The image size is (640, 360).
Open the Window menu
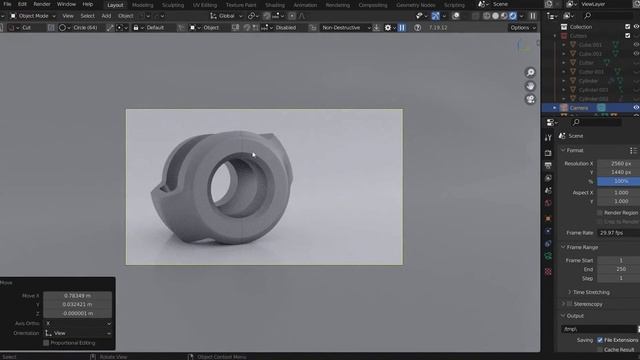click(66, 4)
